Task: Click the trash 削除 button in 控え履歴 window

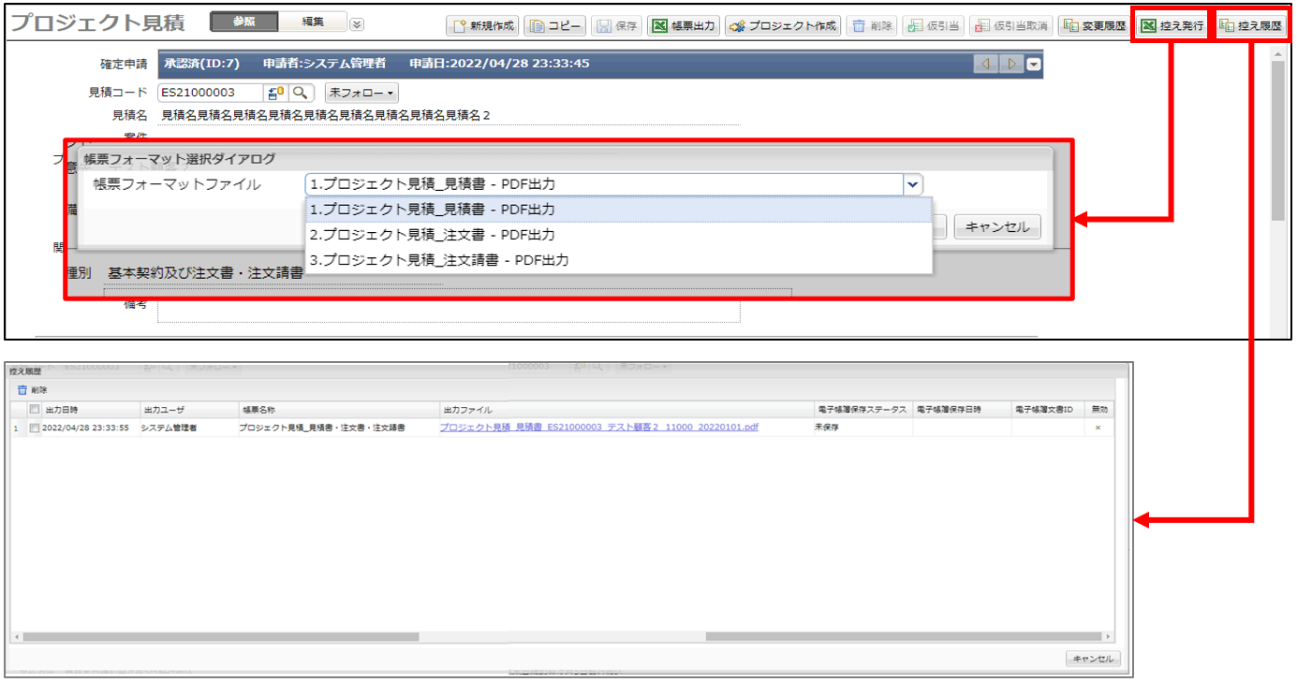Action: pyautogui.click(x=32, y=390)
